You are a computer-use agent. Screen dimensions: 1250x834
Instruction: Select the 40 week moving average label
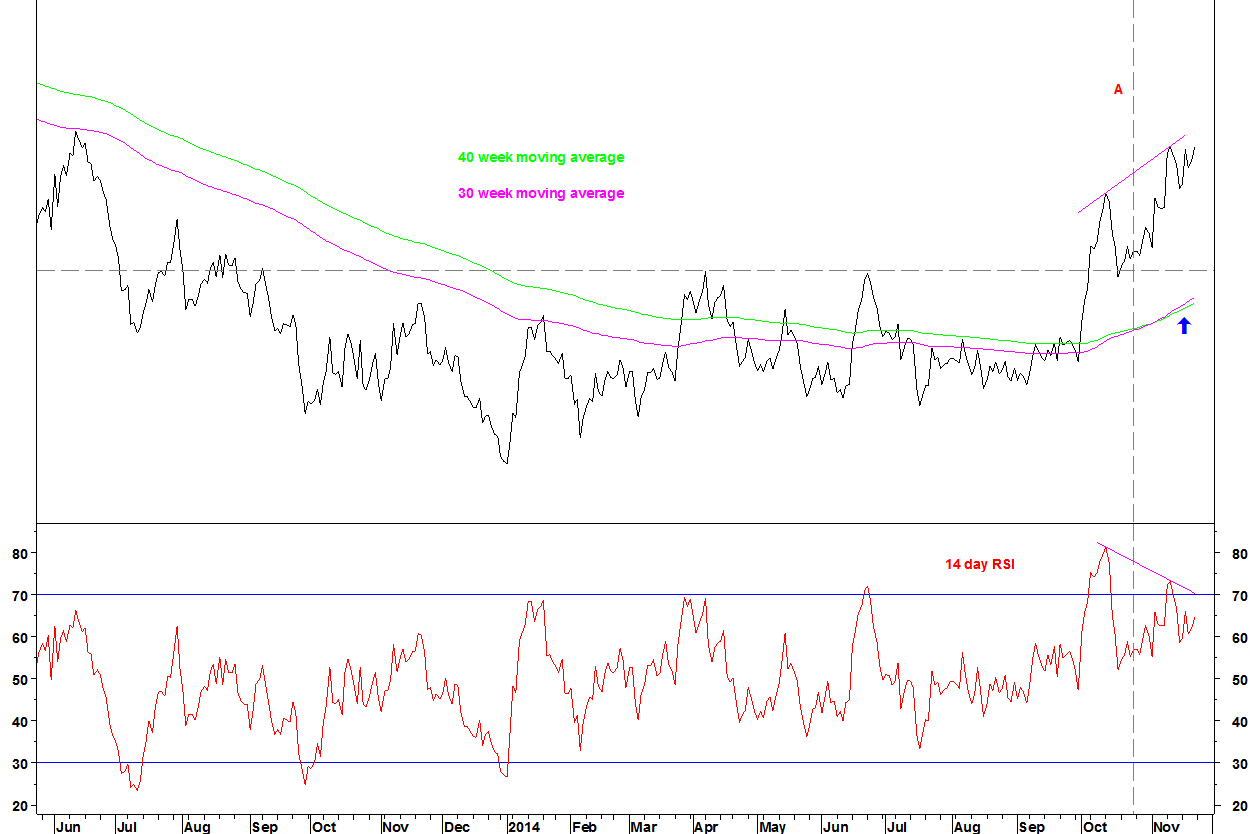(540, 157)
